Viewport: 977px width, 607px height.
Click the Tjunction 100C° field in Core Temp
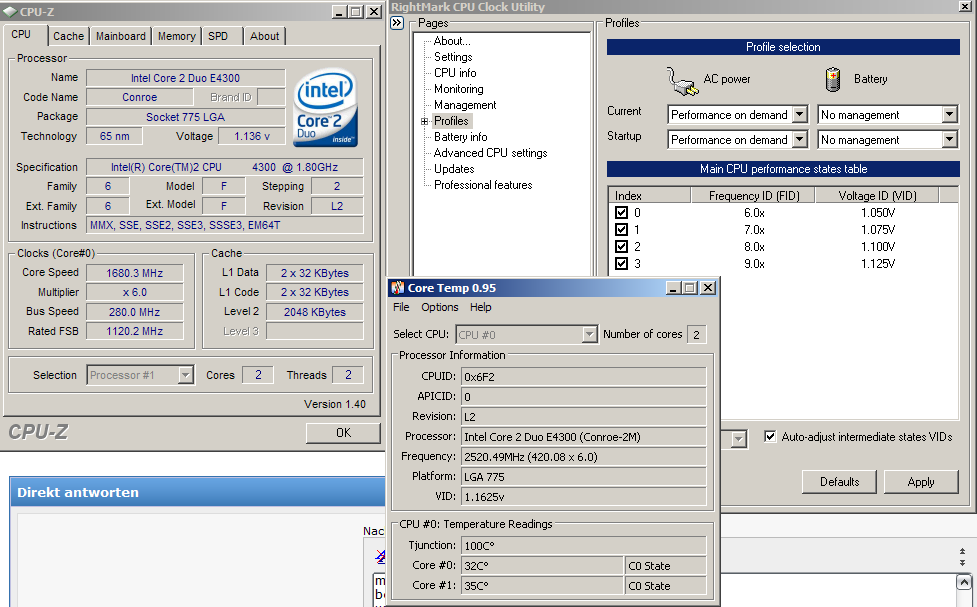tap(584, 545)
